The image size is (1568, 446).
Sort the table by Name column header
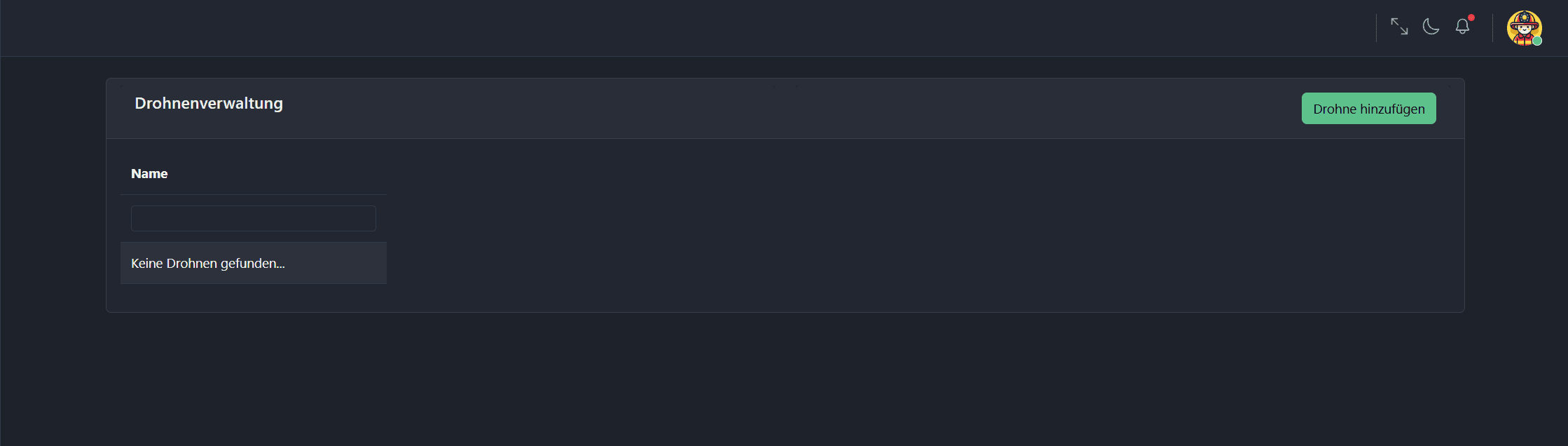[x=149, y=174]
